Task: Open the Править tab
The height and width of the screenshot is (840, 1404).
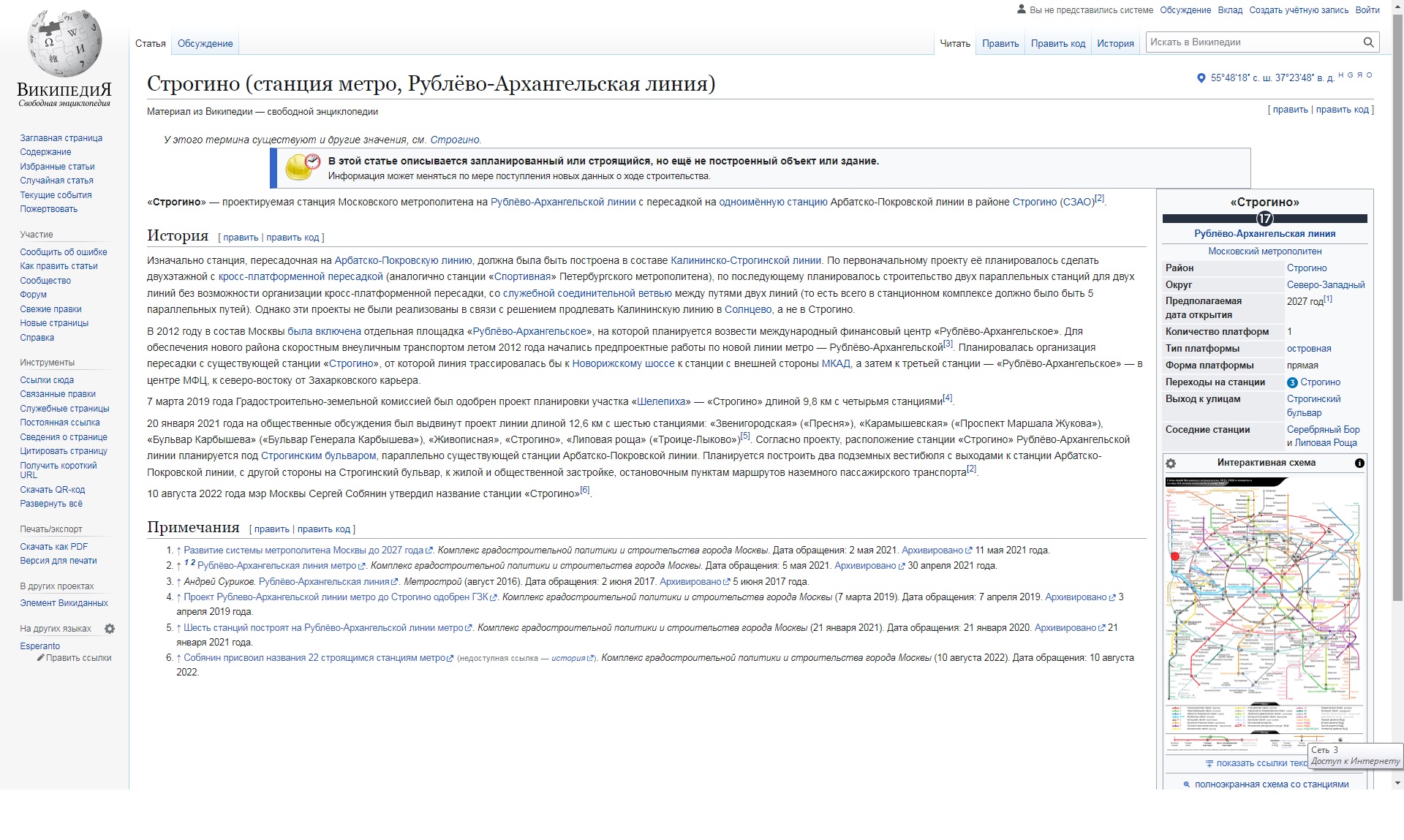Action: click(x=1000, y=44)
